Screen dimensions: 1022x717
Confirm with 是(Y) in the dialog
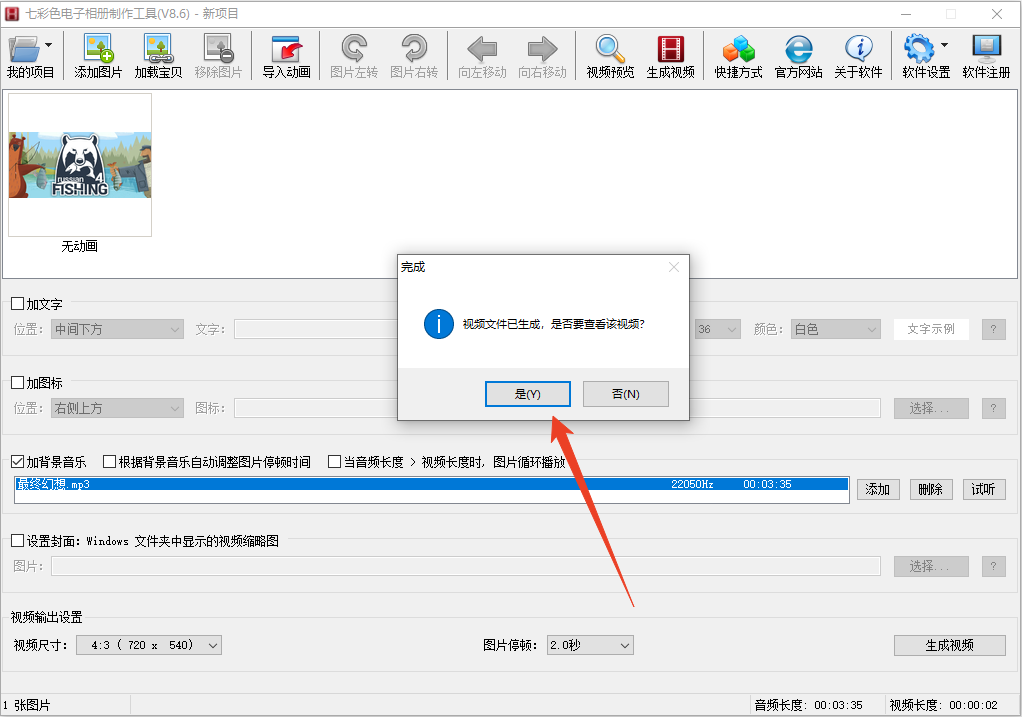coord(527,394)
